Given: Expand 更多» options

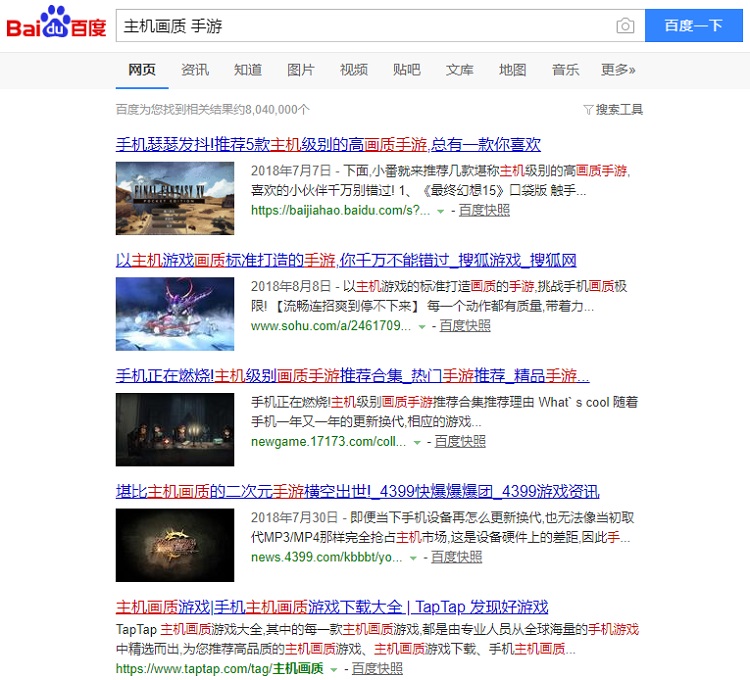Looking at the screenshot, I should pos(618,70).
